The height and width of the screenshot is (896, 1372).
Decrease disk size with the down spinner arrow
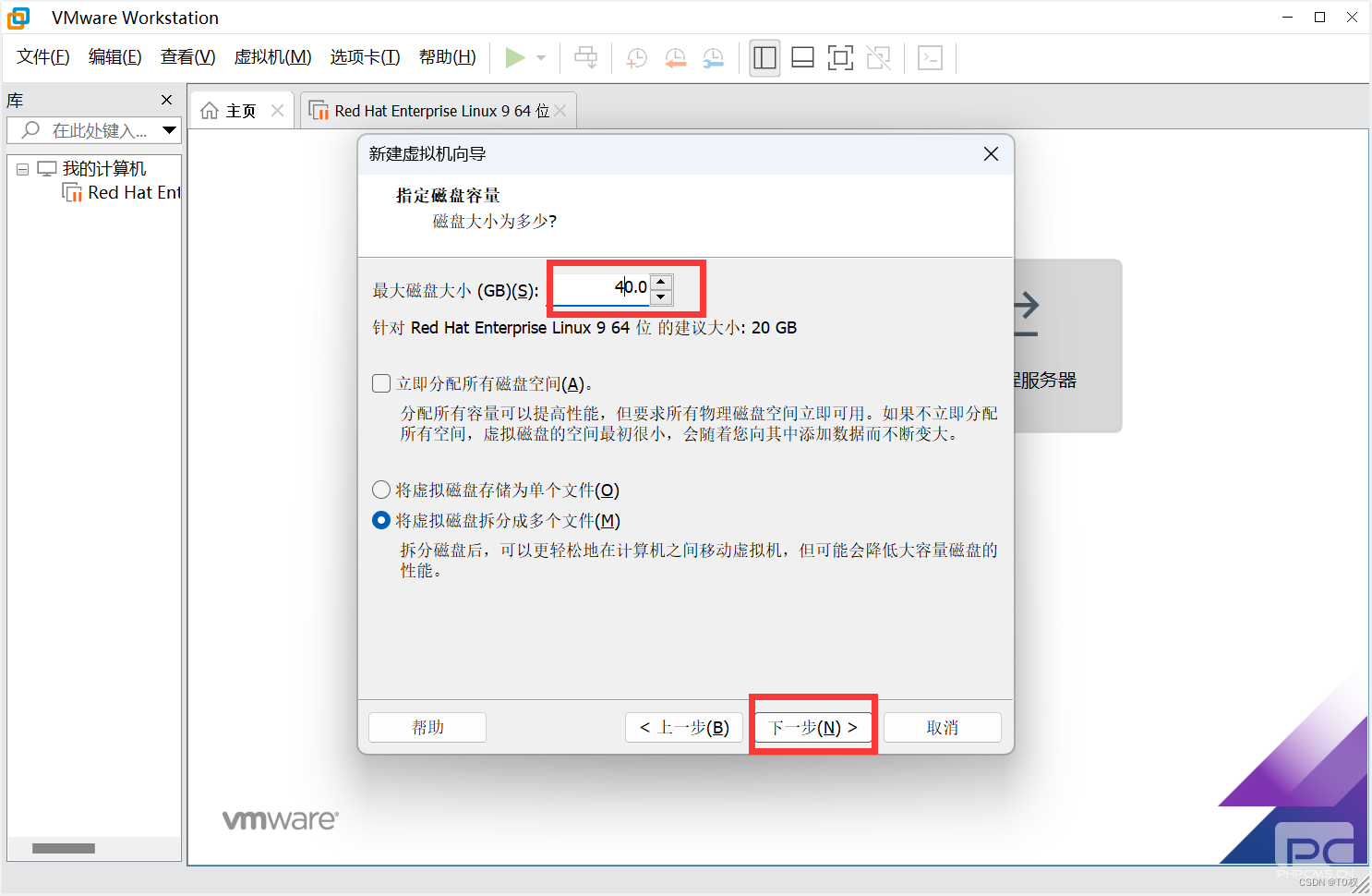[x=661, y=297]
